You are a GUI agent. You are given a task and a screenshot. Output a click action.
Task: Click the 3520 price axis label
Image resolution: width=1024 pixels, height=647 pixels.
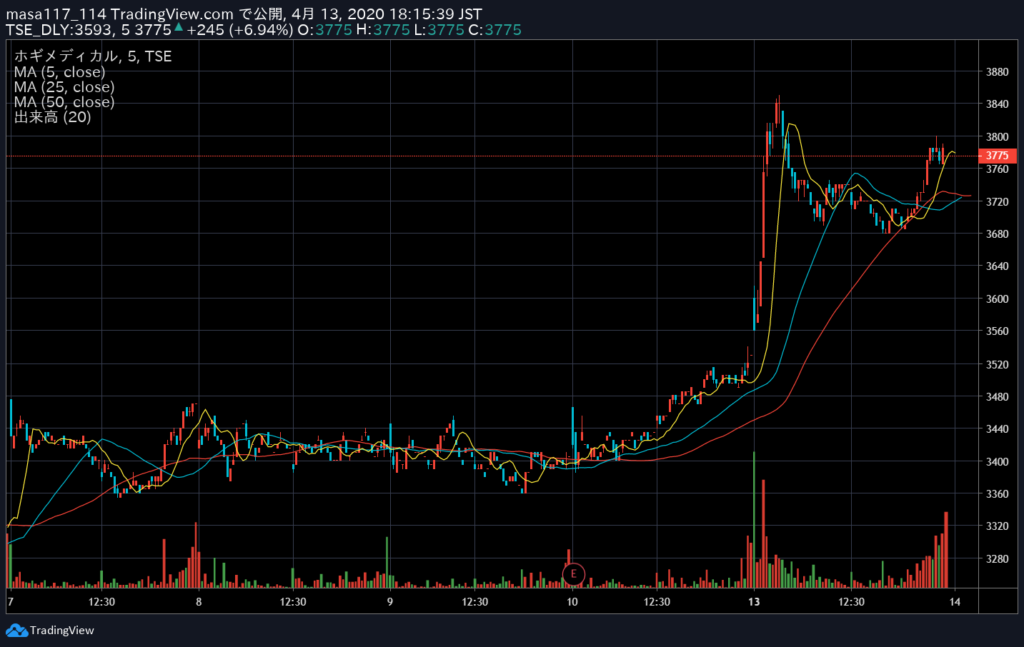point(997,364)
